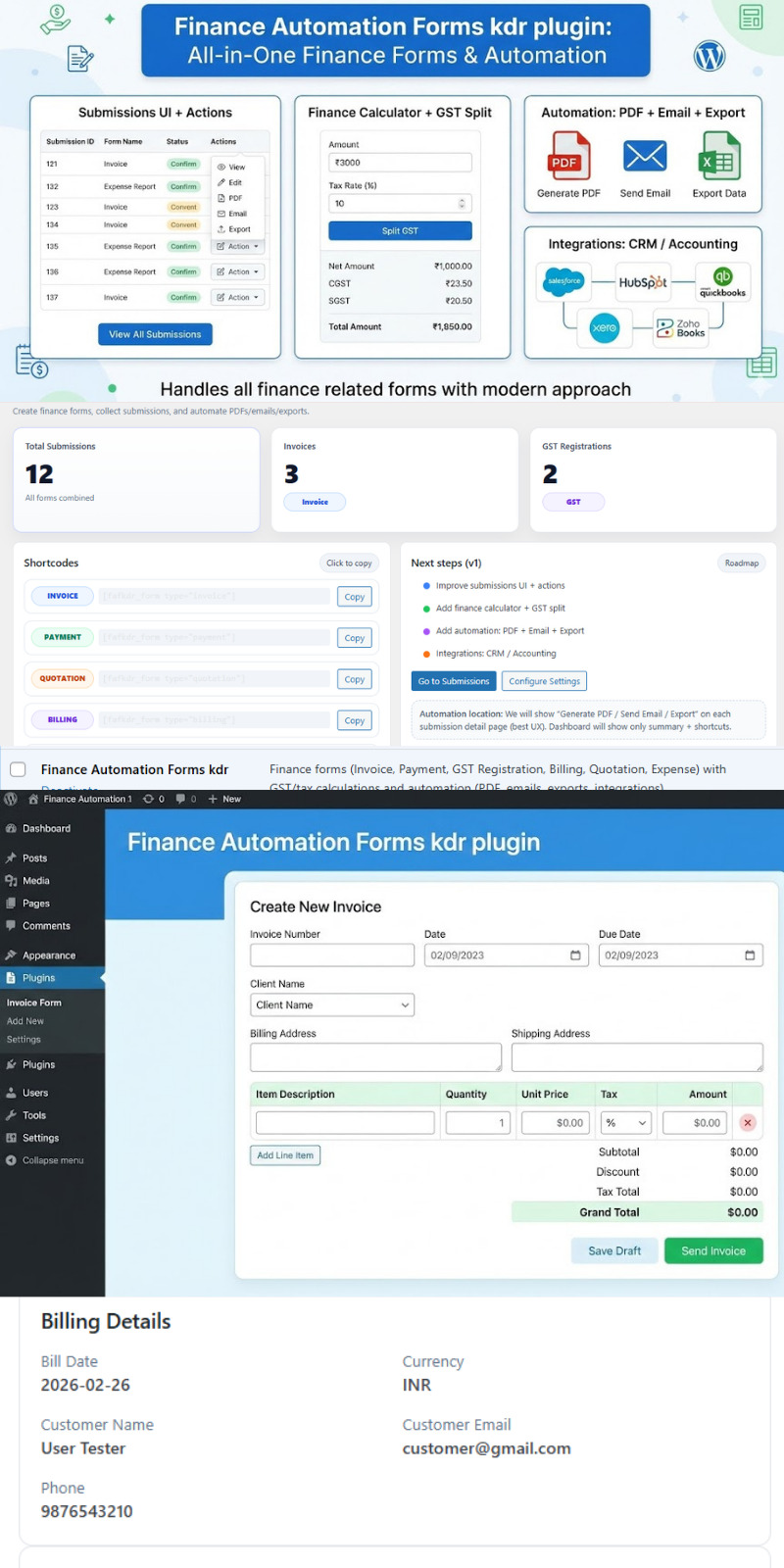Open the Action dropdown for submission 136
784x1568 pixels.
point(238,271)
